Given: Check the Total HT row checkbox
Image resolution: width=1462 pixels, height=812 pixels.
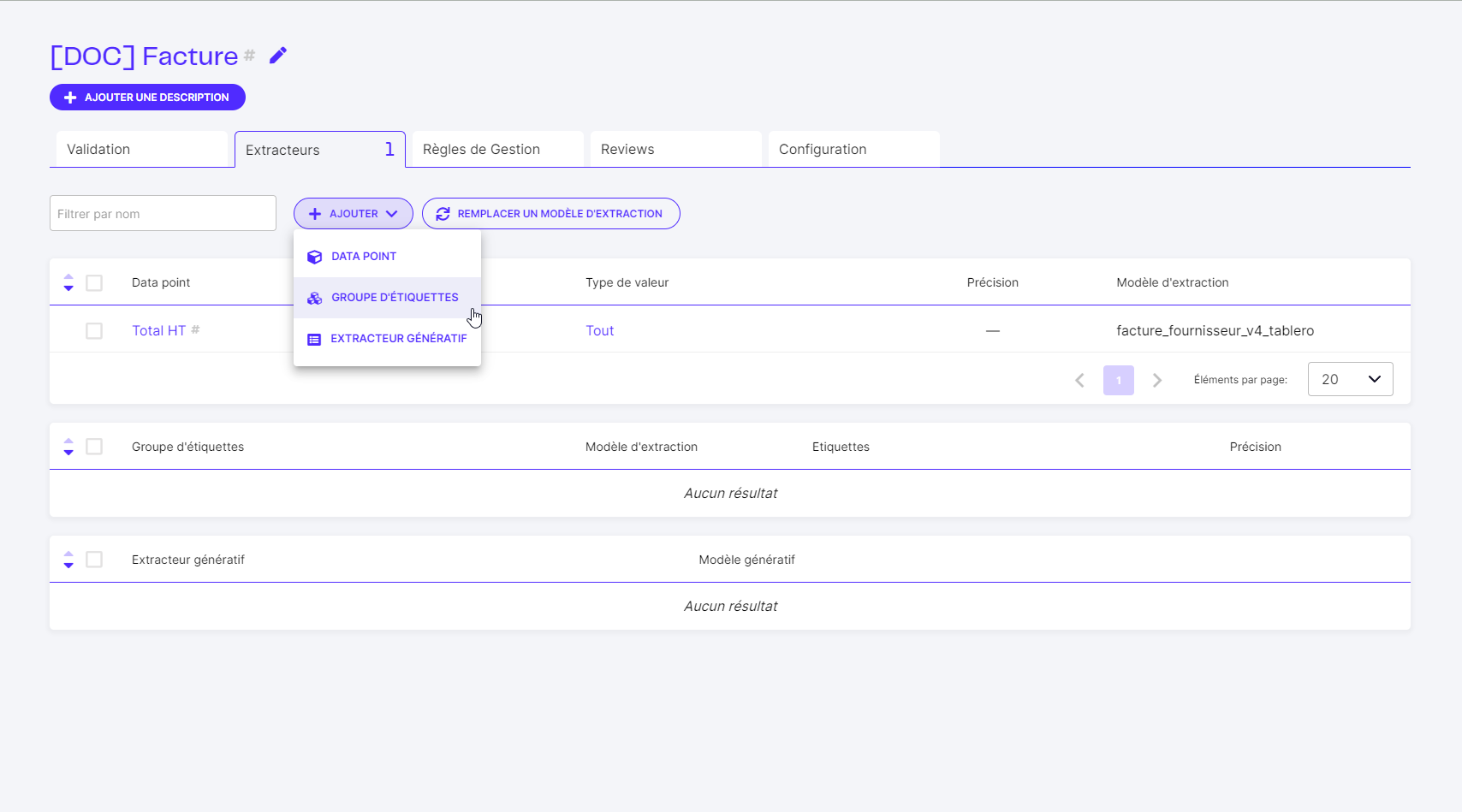Looking at the screenshot, I should coord(94,331).
